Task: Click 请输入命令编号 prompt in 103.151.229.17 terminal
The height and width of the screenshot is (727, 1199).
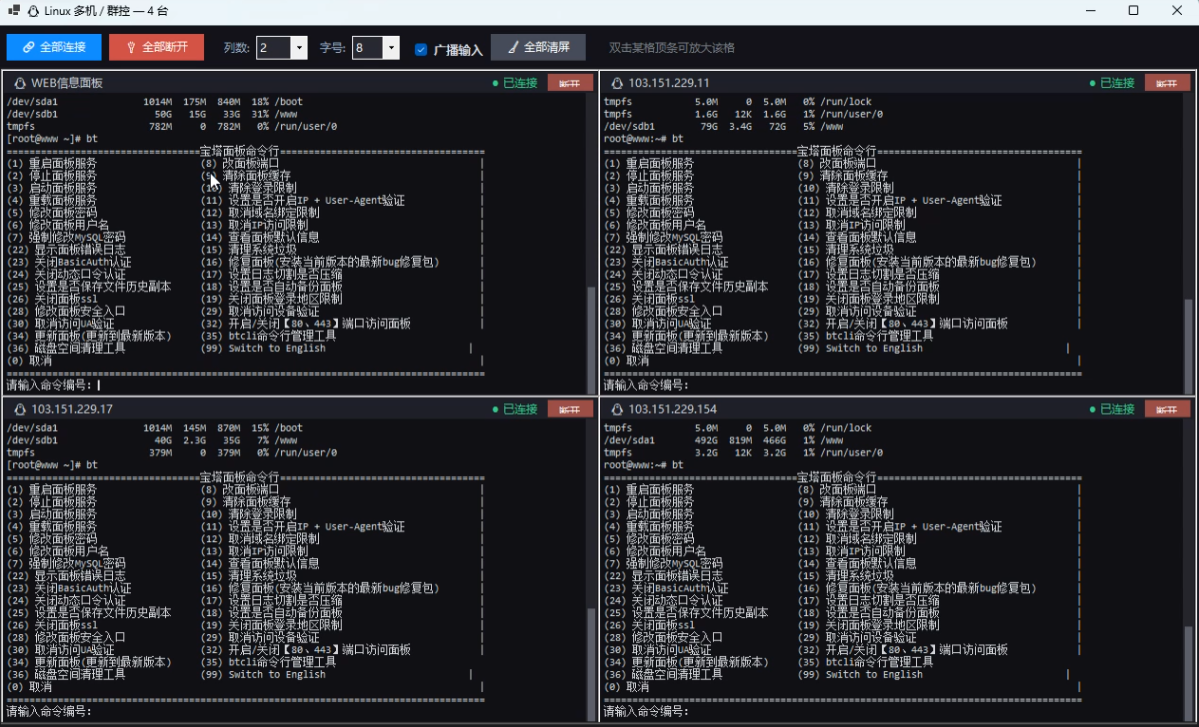Action: [x=50, y=712]
